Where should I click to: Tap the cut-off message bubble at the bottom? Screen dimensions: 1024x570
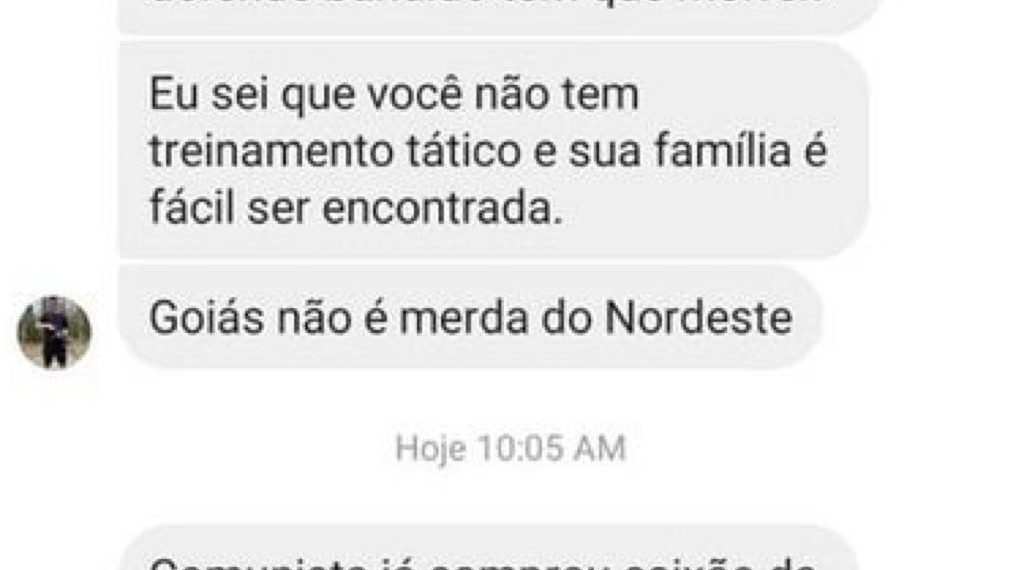[x=487, y=548]
